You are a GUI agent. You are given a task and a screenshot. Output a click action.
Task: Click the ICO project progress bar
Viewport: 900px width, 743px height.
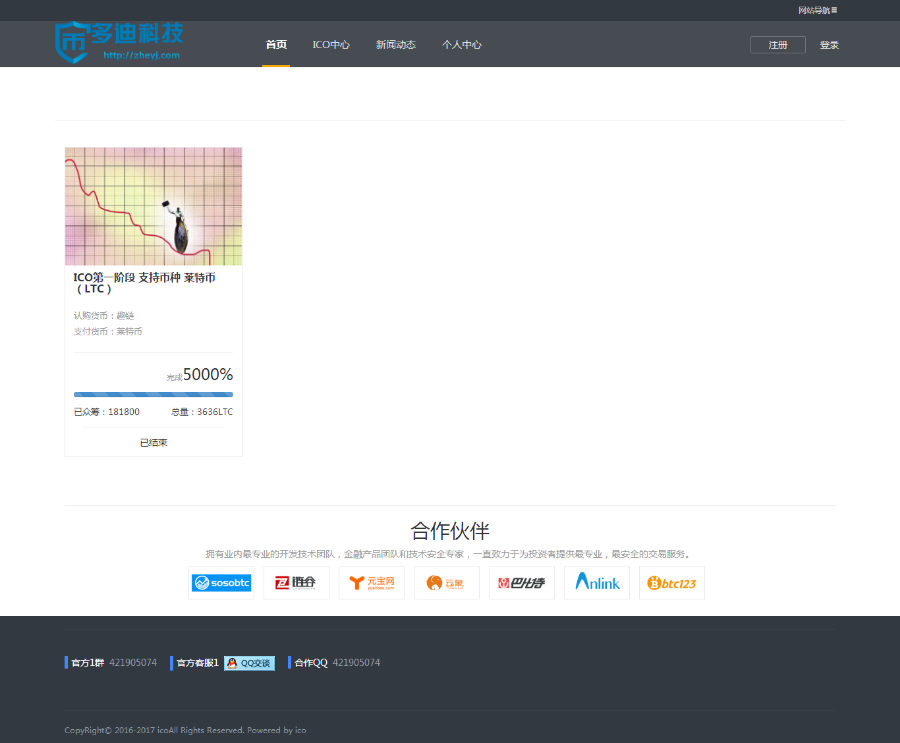(153, 394)
